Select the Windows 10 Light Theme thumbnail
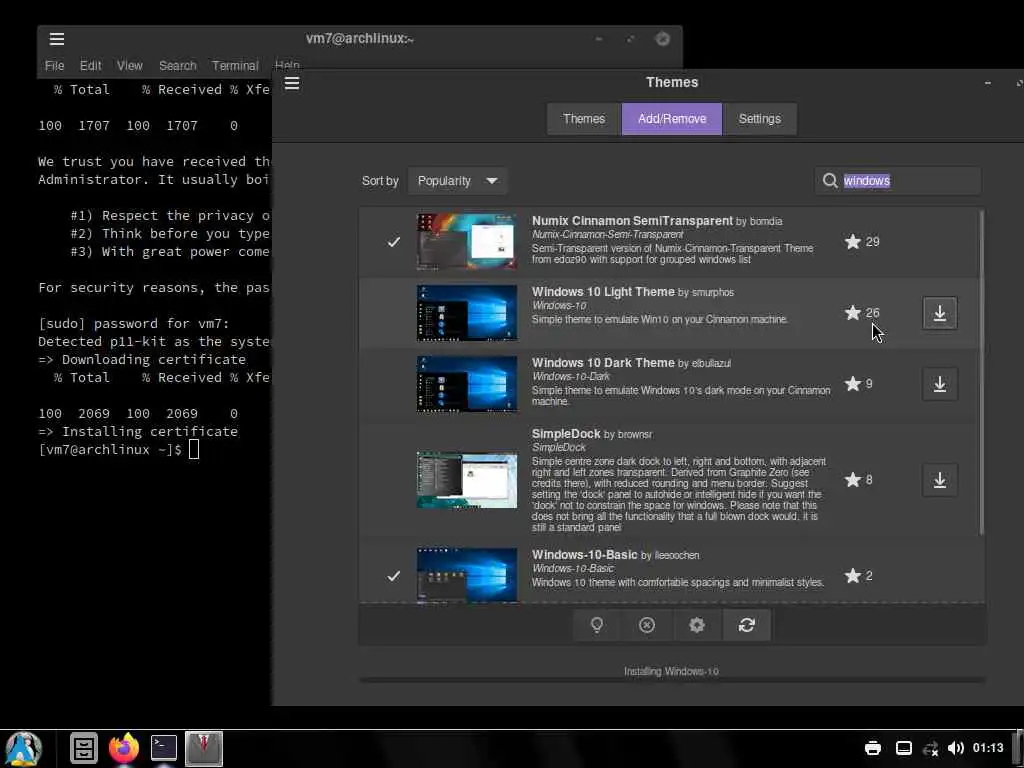The height and width of the screenshot is (768, 1024). [467, 313]
